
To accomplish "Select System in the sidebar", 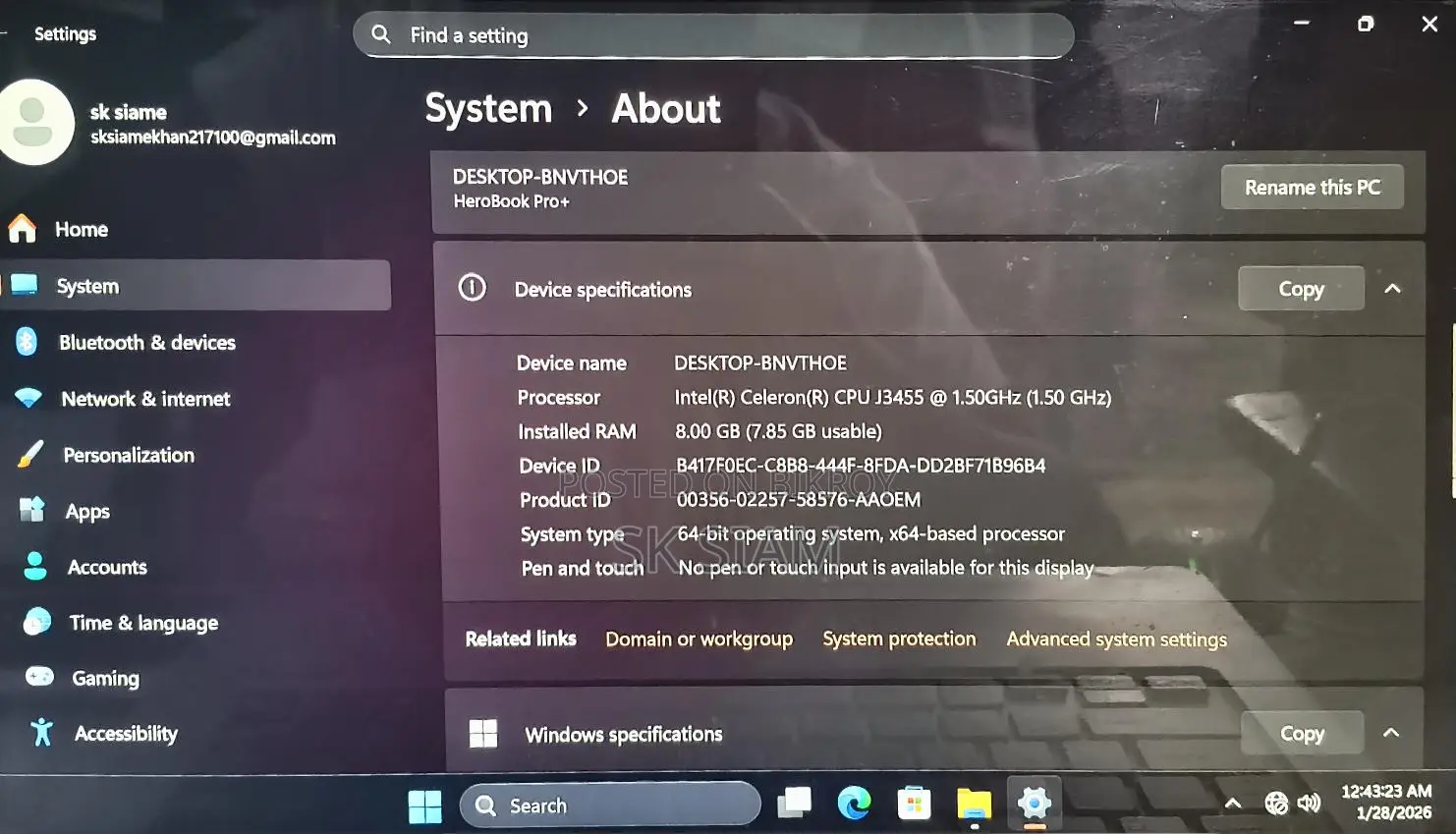I will point(196,286).
